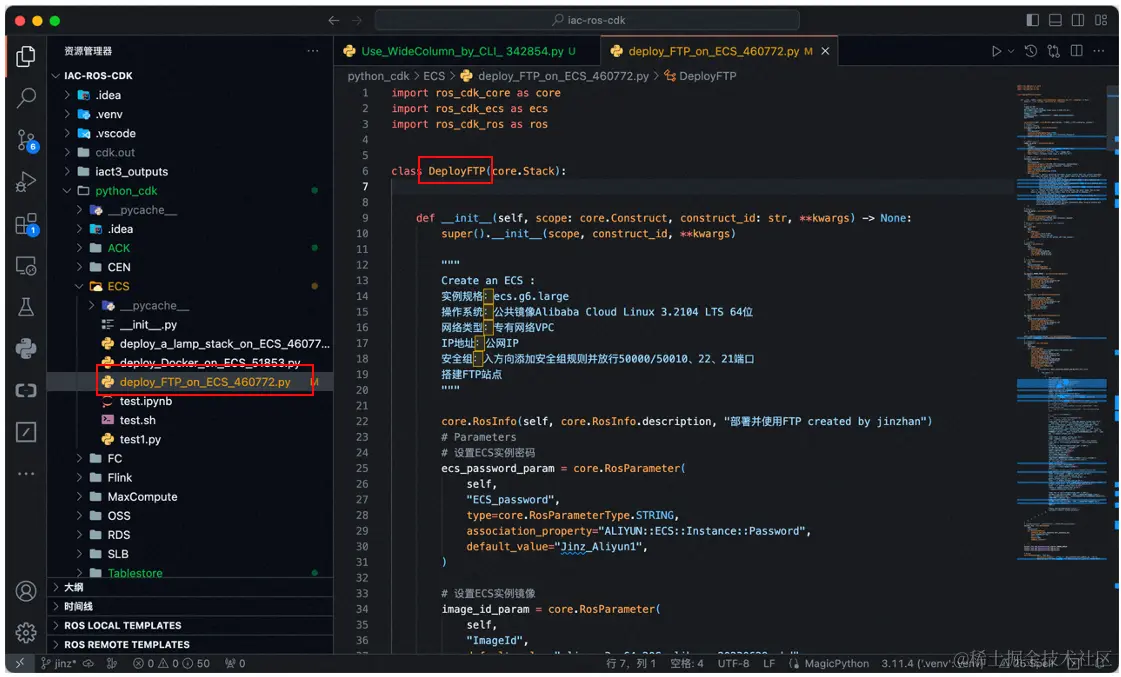Screen dimensions: 1121x677
Task: Open editor More Actions ellipsis menu
Action: click(x=1099, y=51)
